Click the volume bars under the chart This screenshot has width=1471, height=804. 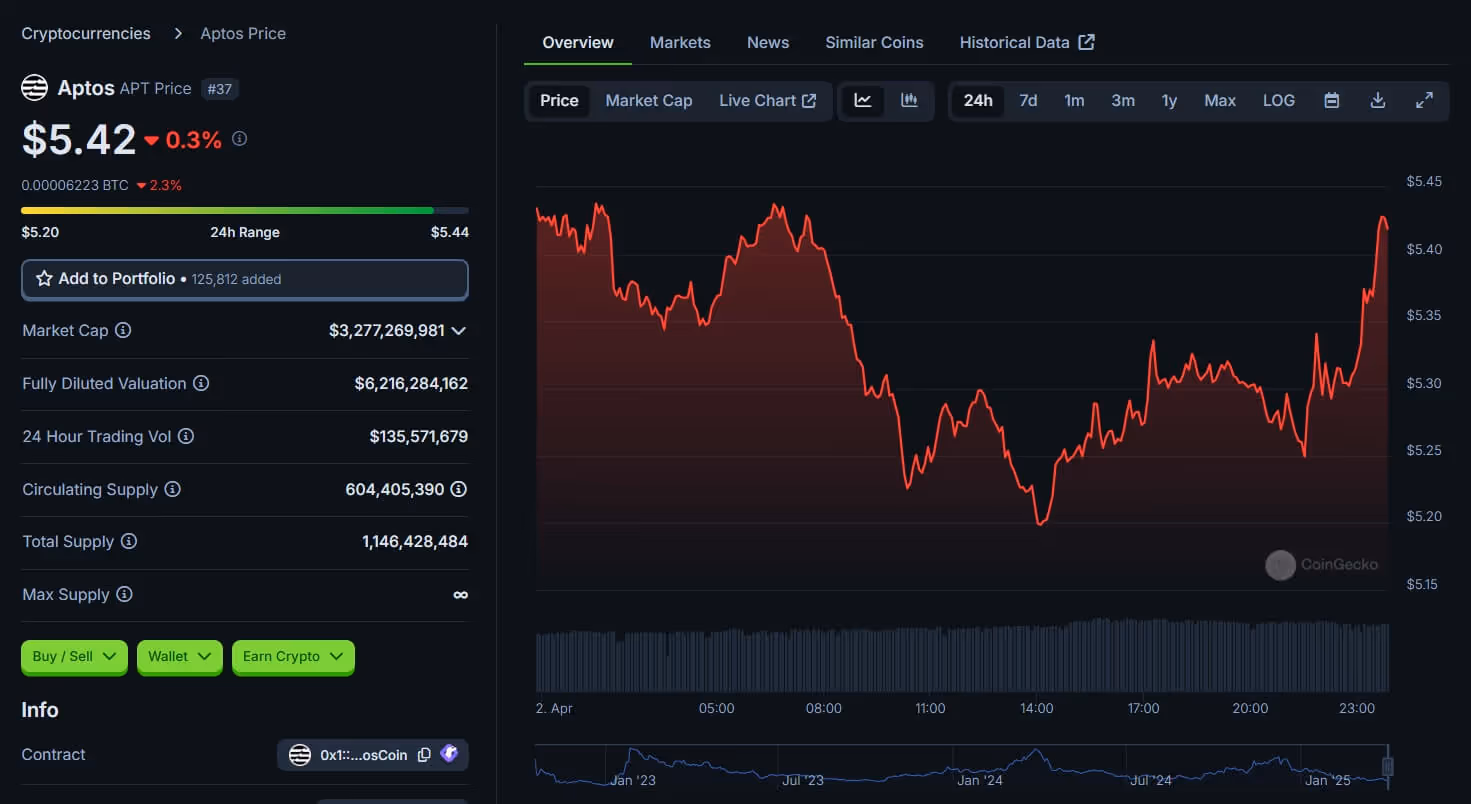[x=962, y=656]
